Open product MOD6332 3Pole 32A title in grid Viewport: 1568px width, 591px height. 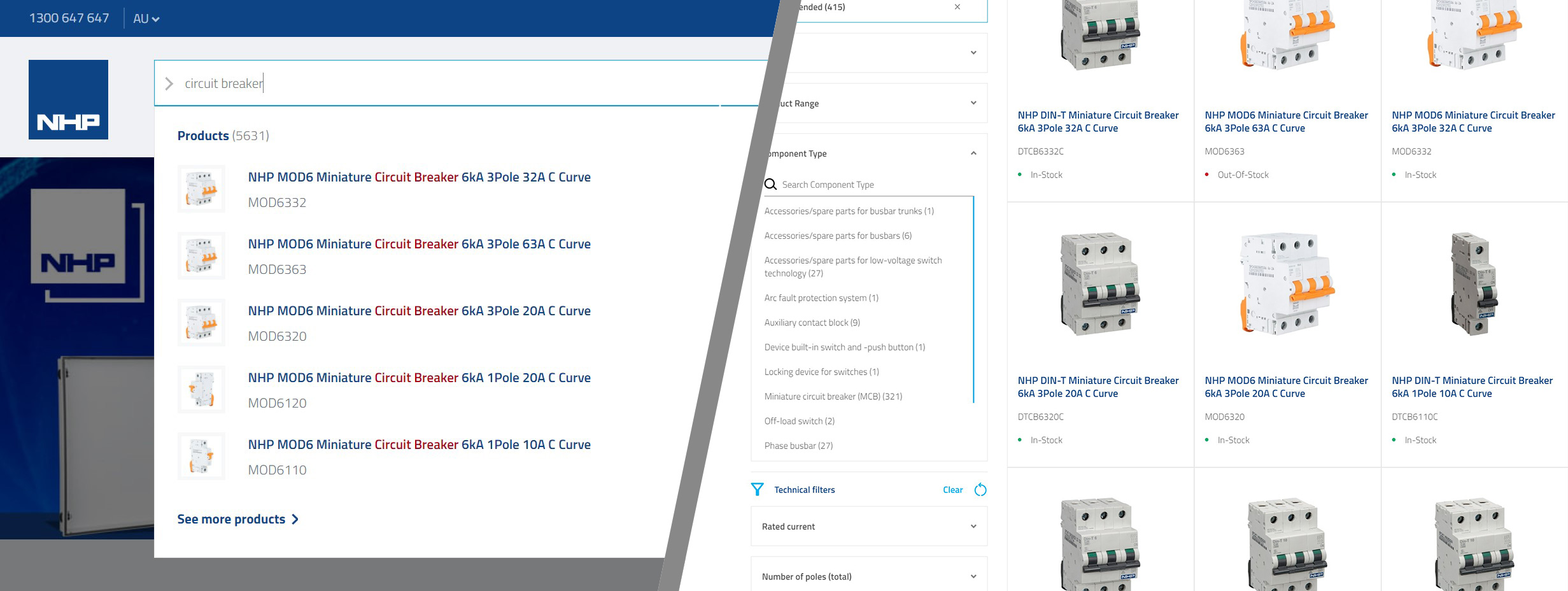1473,122
